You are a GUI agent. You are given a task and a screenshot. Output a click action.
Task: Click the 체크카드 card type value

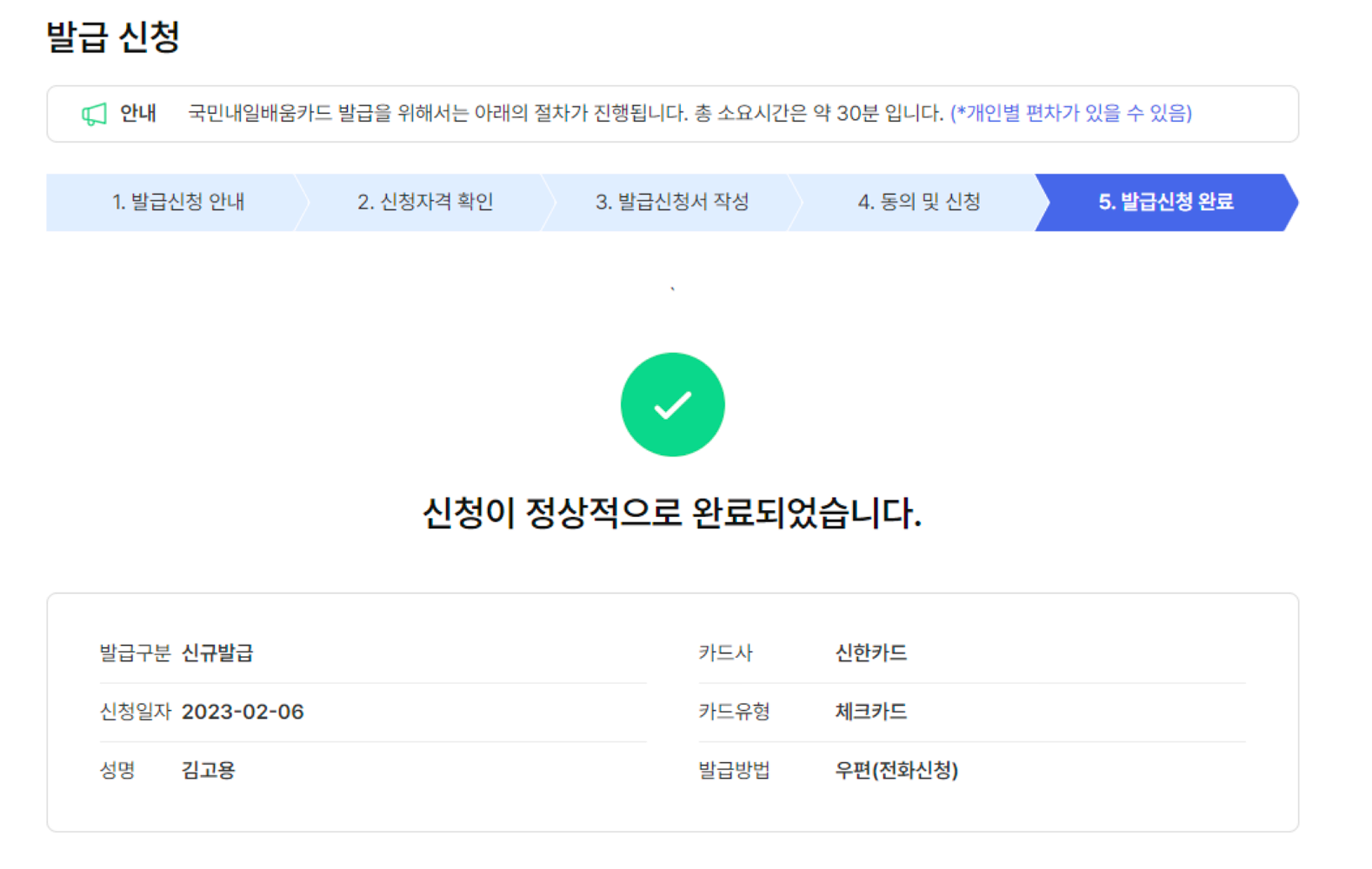870,711
